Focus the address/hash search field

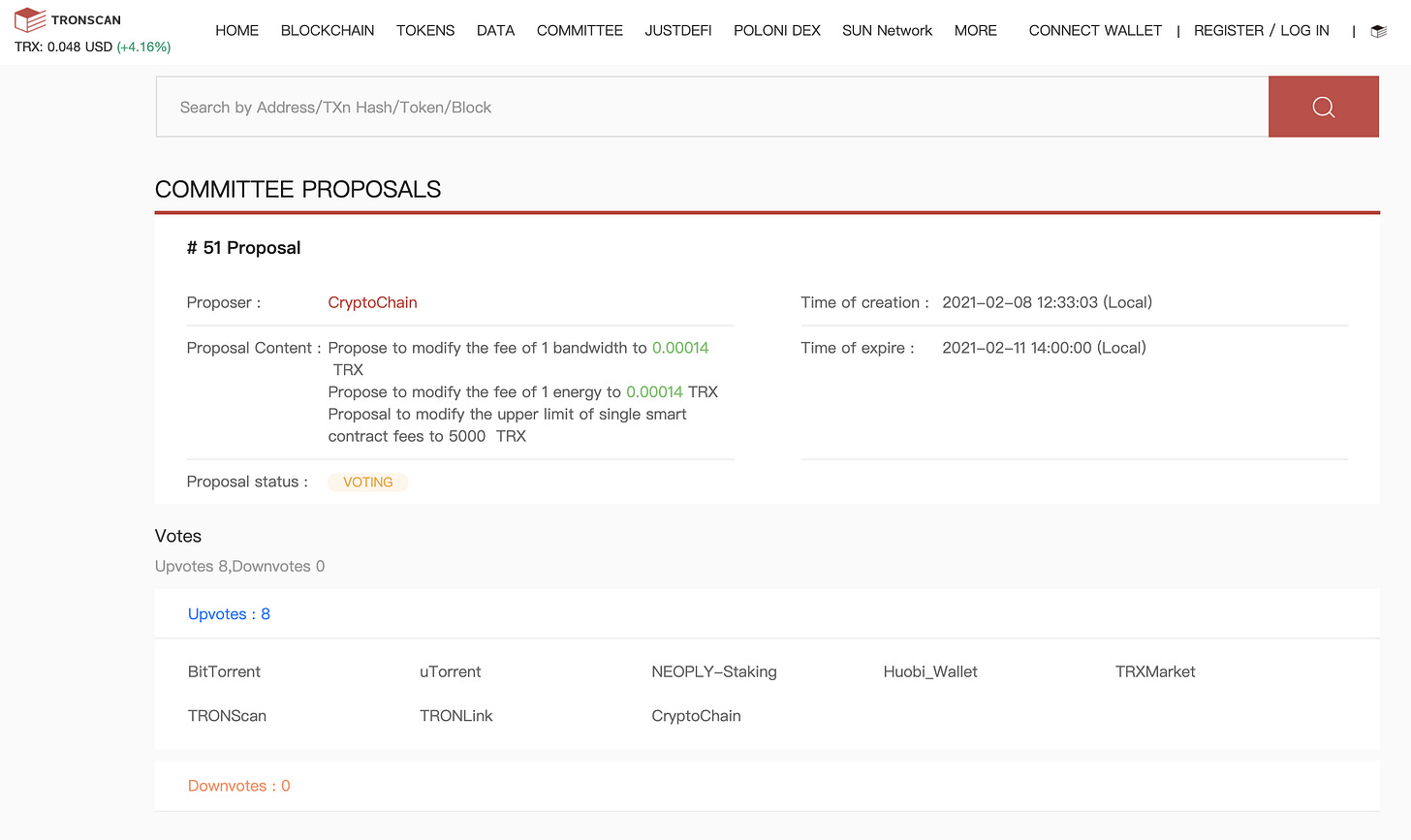712,107
